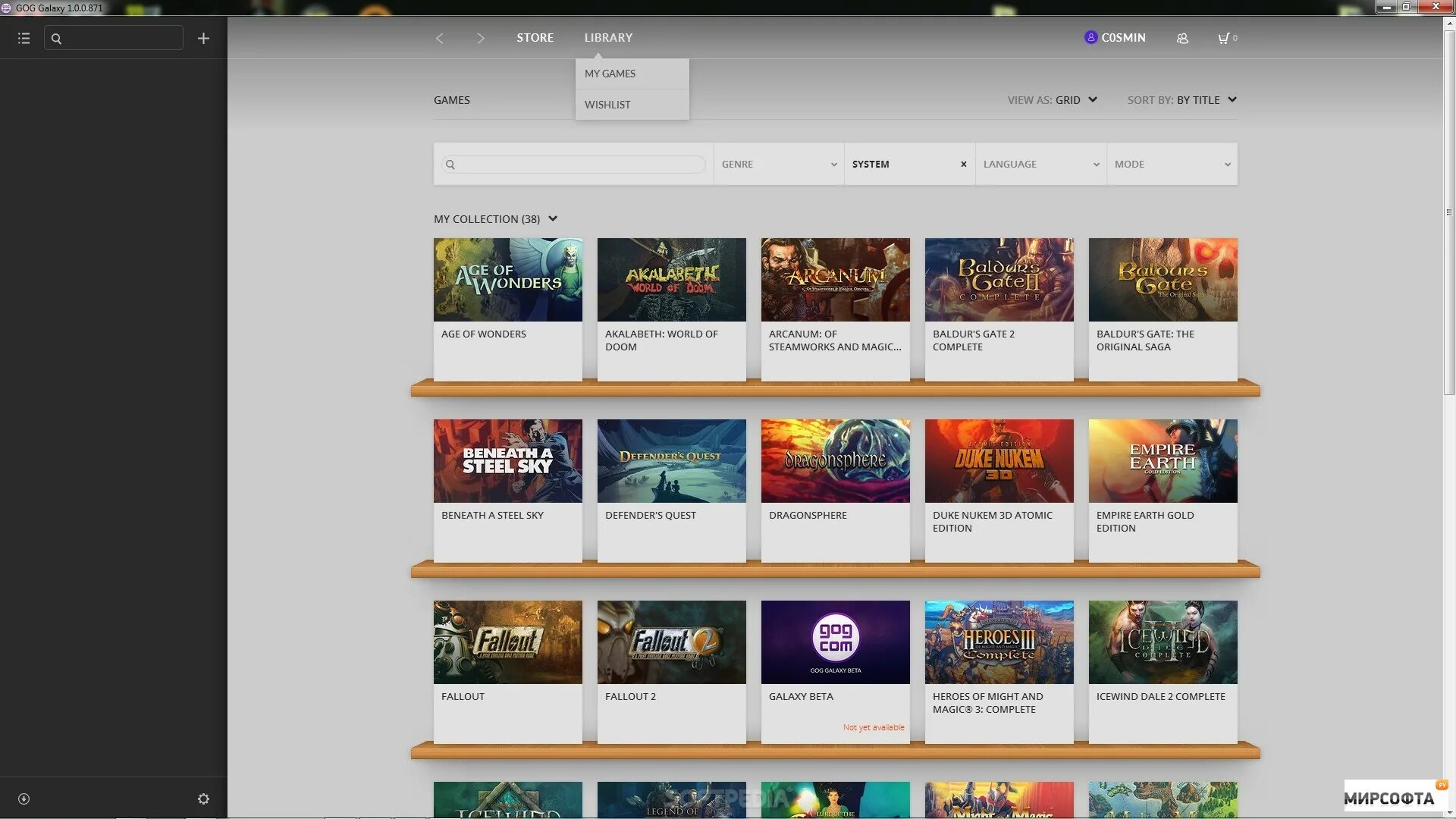The height and width of the screenshot is (819, 1456).
Task: Click GOG Galaxy title bar app icon
Action: pos(6,8)
